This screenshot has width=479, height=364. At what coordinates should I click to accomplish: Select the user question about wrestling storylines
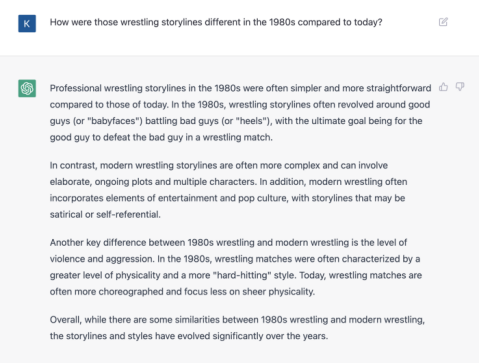point(216,22)
